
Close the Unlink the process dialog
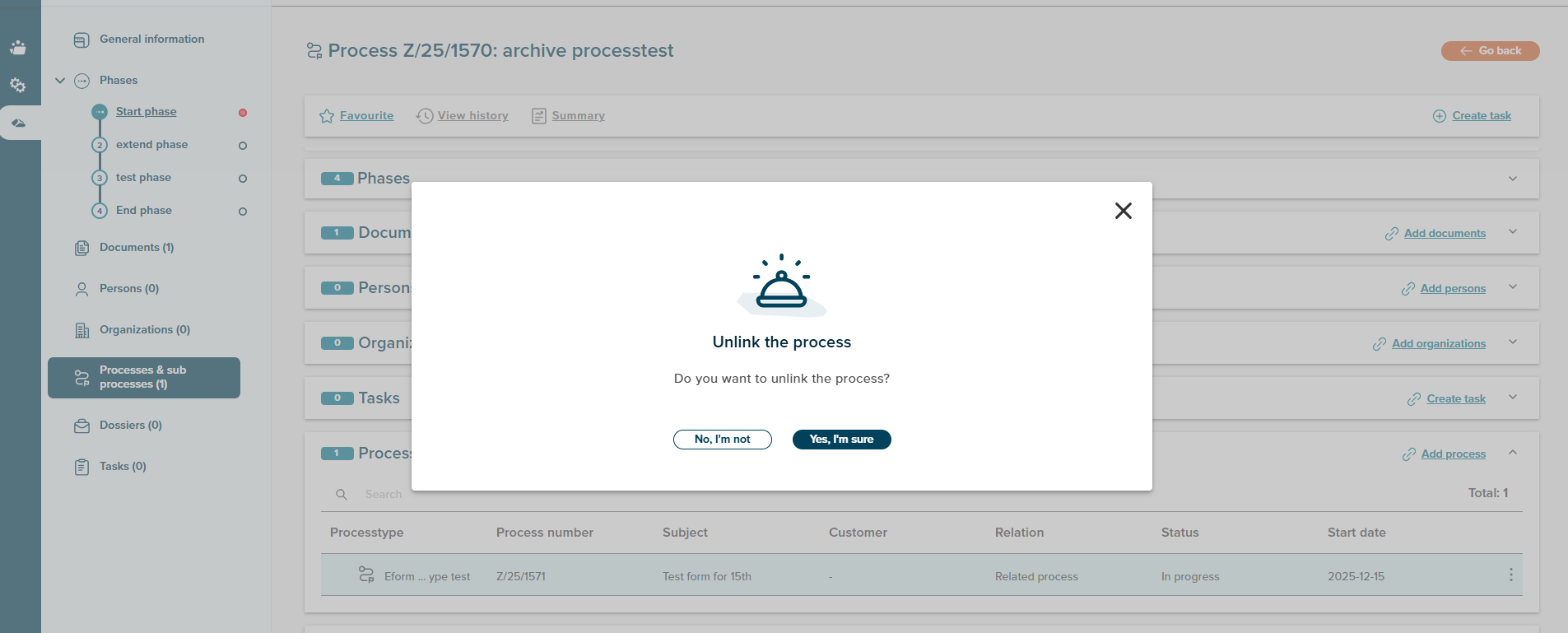pyautogui.click(x=1123, y=211)
